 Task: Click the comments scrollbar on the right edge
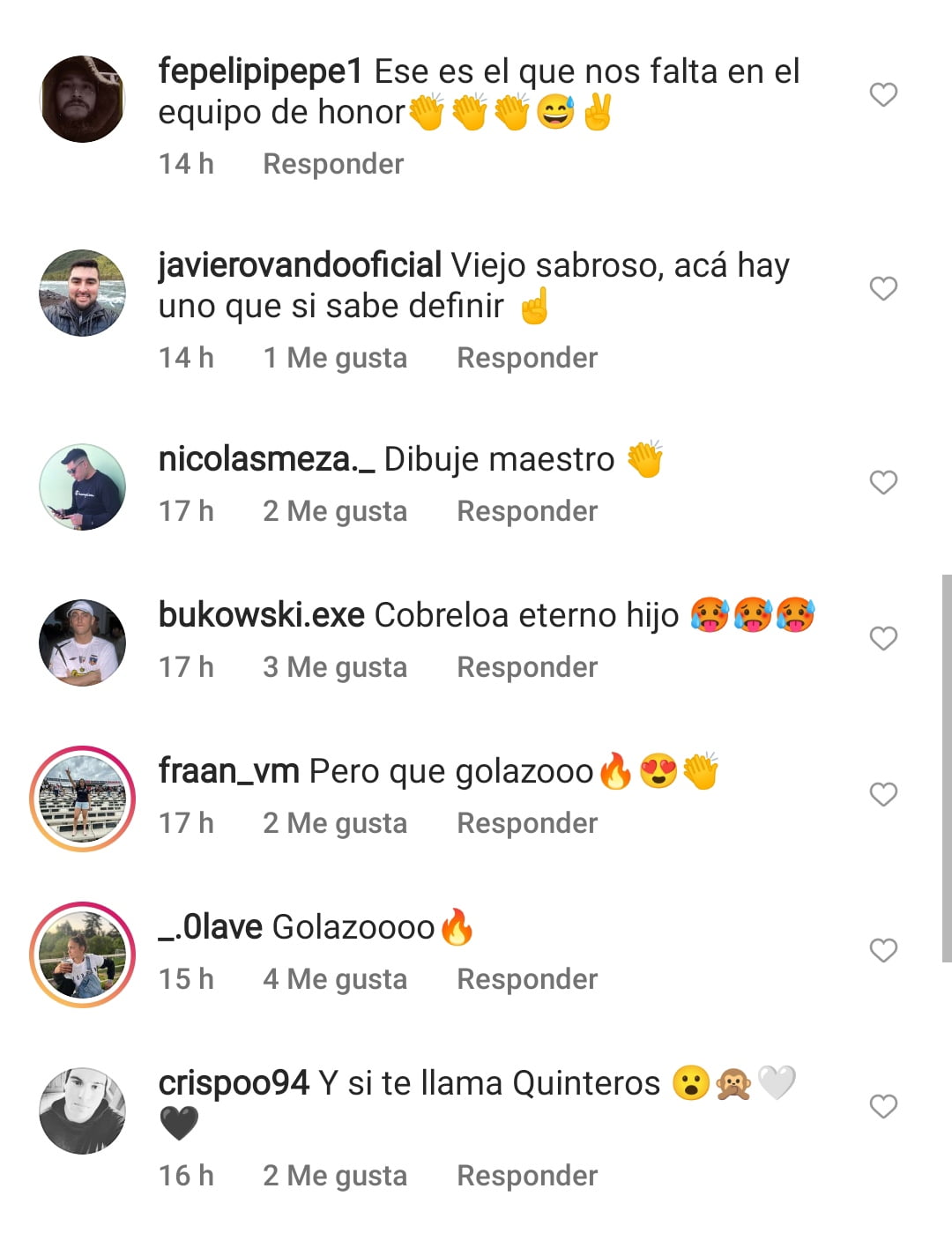947,768
